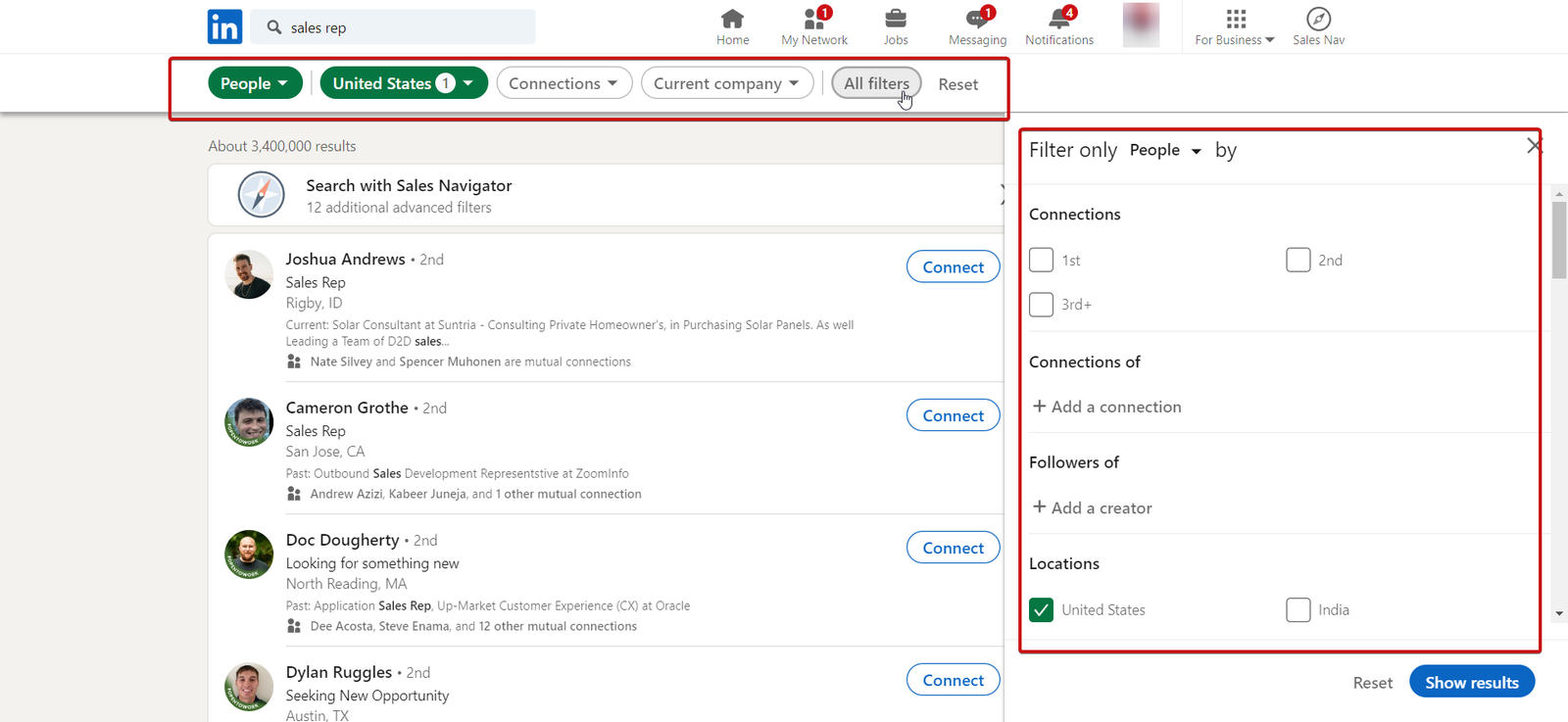The width and height of the screenshot is (1568, 722).
Task: Close the filter panel with X
Action: click(x=1534, y=146)
